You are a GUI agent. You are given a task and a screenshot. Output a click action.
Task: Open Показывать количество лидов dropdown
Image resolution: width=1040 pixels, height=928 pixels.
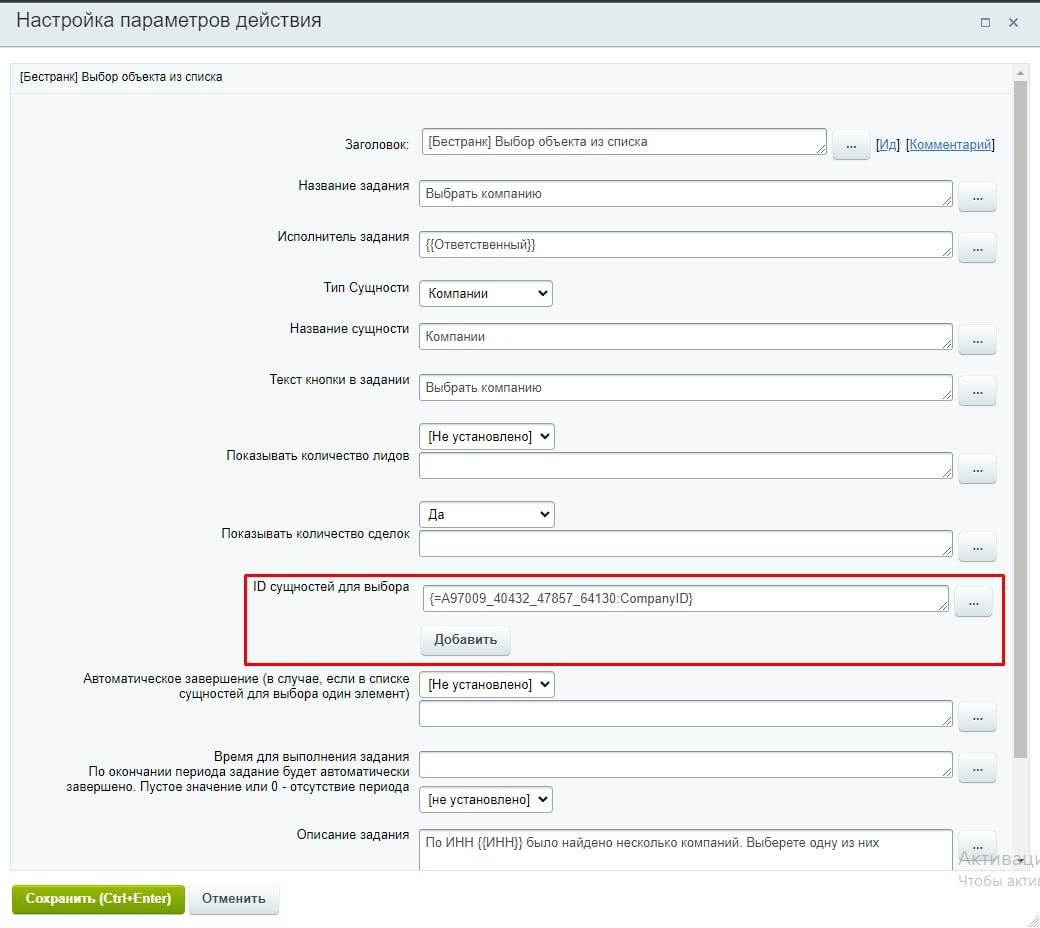tap(487, 436)
